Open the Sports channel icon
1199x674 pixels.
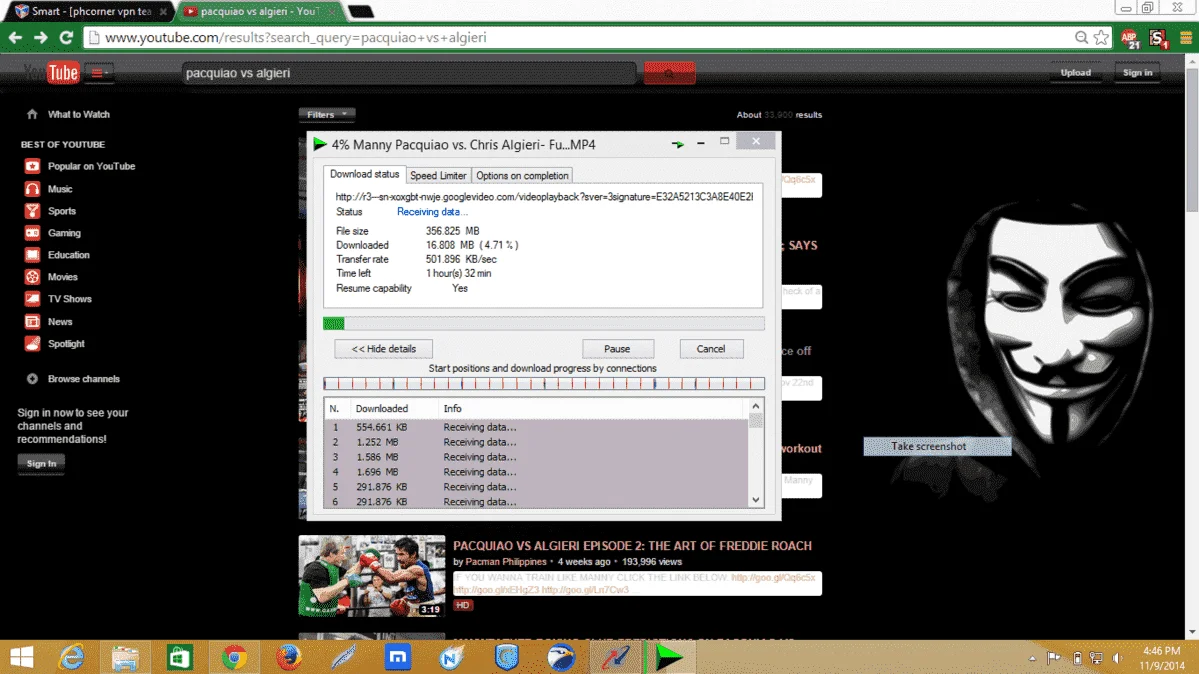click(x=32, y=210)
